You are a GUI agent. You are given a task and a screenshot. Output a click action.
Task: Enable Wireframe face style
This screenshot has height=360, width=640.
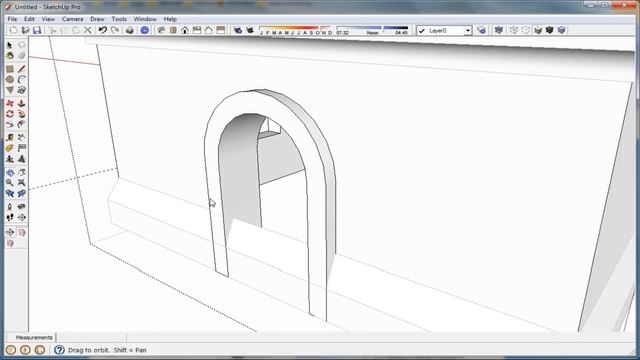(514, 30)
